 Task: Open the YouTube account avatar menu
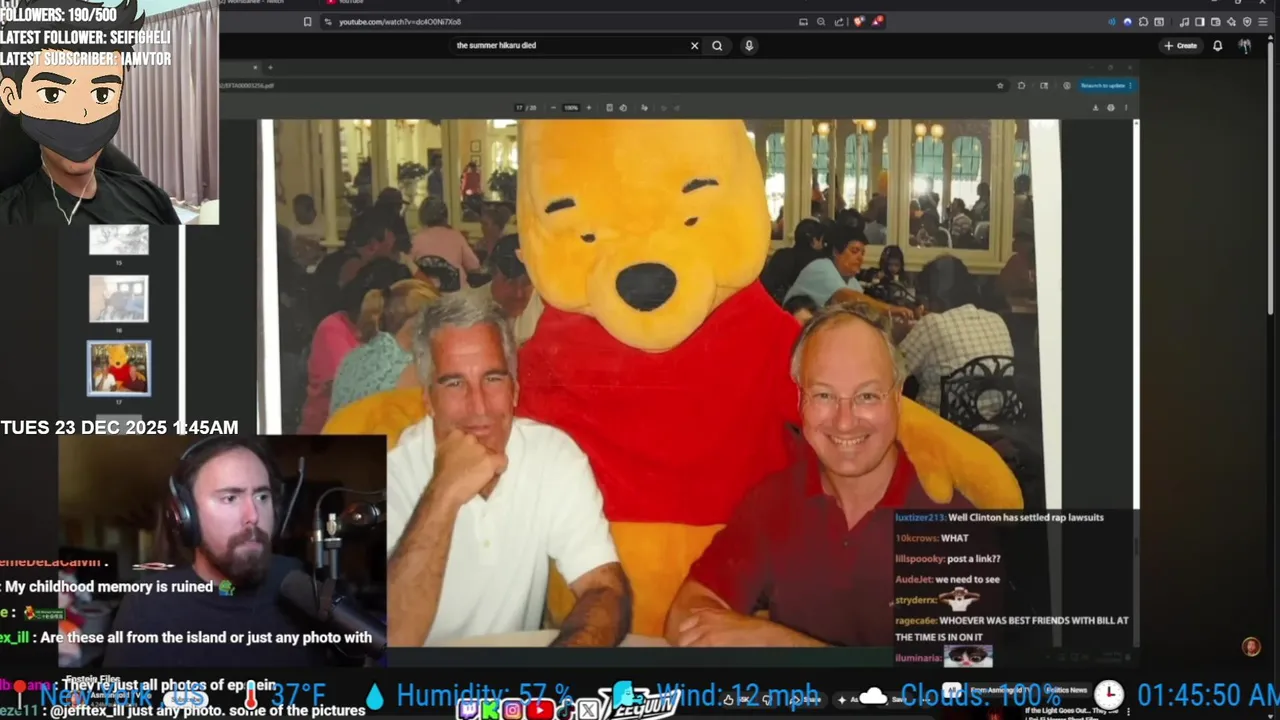pyautogui.click(x=1245, y=45)
